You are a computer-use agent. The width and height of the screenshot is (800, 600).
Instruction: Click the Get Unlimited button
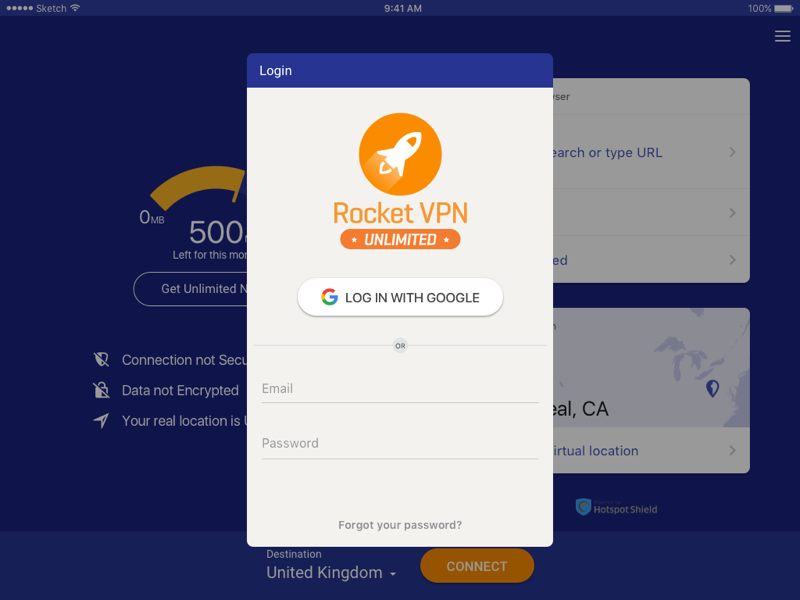pos(190,289)
